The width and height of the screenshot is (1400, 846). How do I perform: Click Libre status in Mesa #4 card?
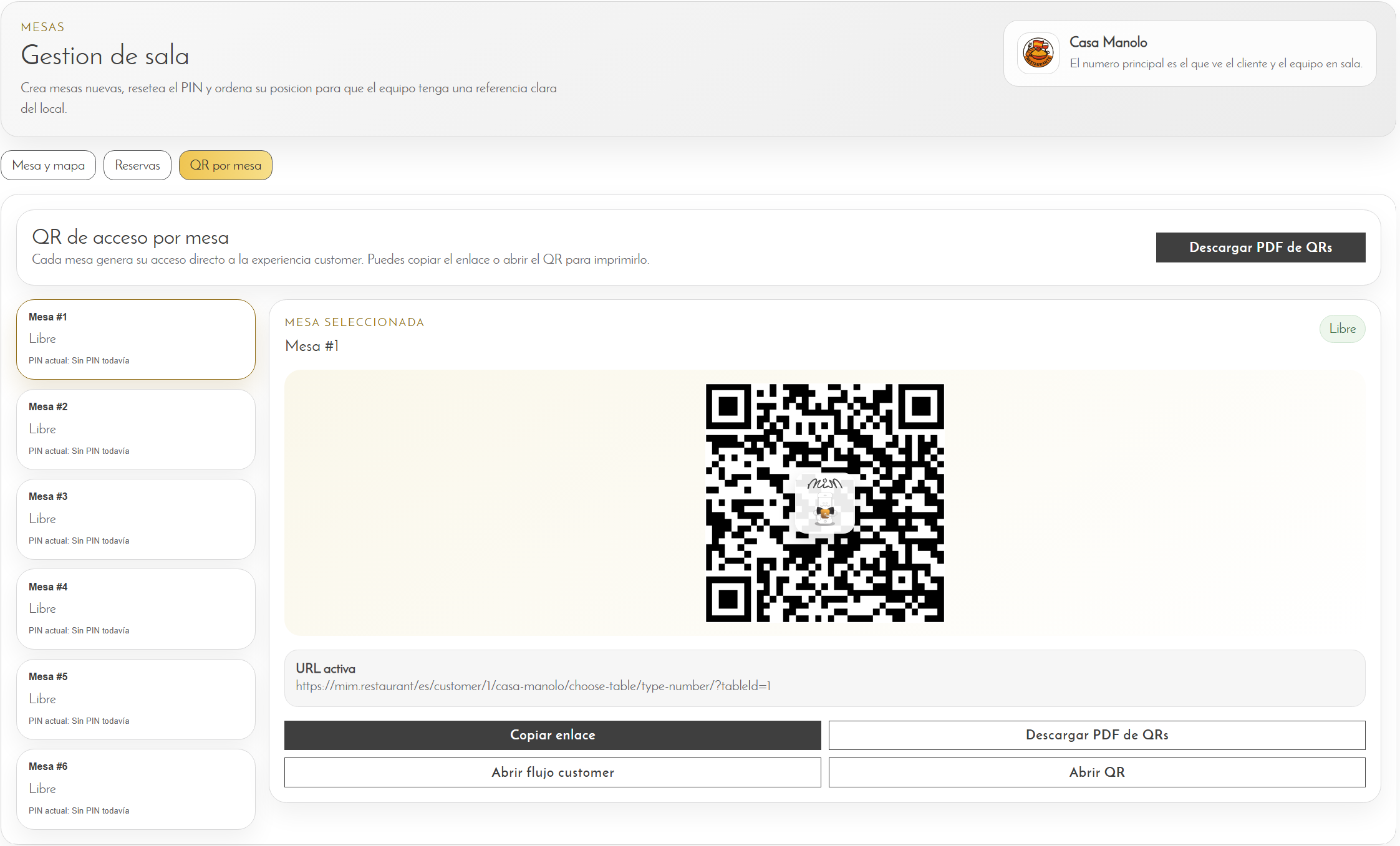(x=42, y=608)
